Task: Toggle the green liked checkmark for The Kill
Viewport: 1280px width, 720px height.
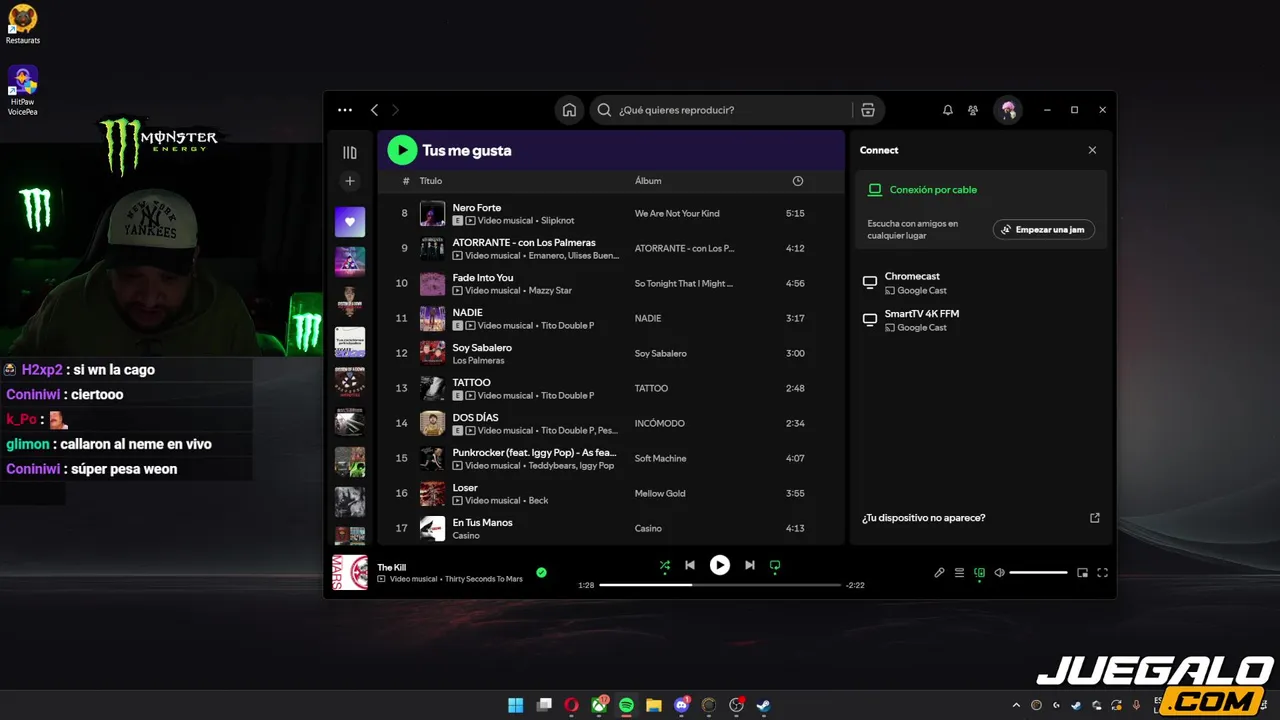Action: click(541, 573)
